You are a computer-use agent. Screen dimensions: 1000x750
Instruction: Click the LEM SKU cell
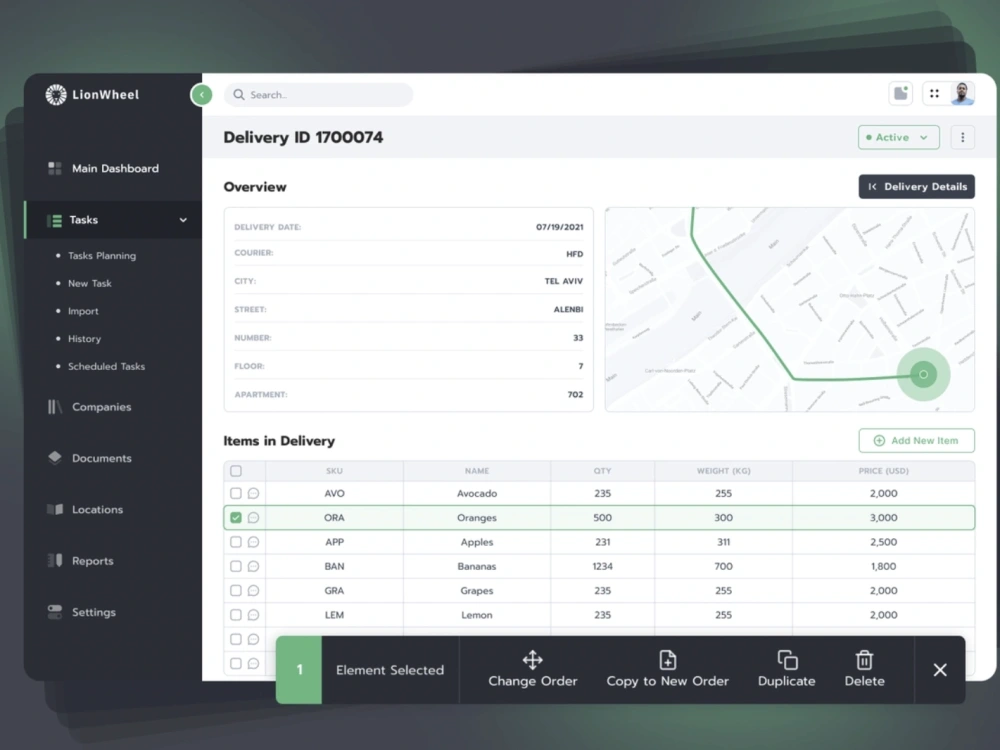[334, 615]
